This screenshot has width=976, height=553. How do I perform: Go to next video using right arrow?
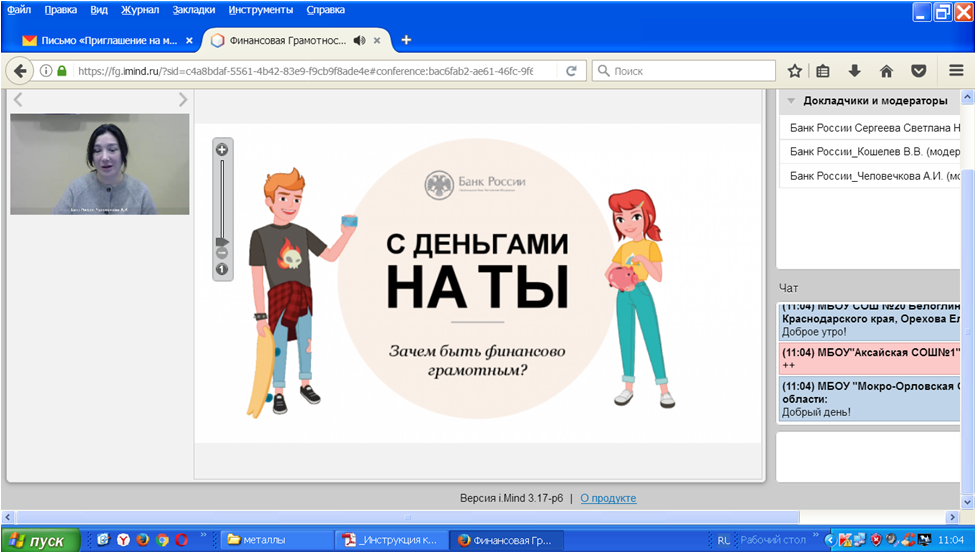point(182,99)
